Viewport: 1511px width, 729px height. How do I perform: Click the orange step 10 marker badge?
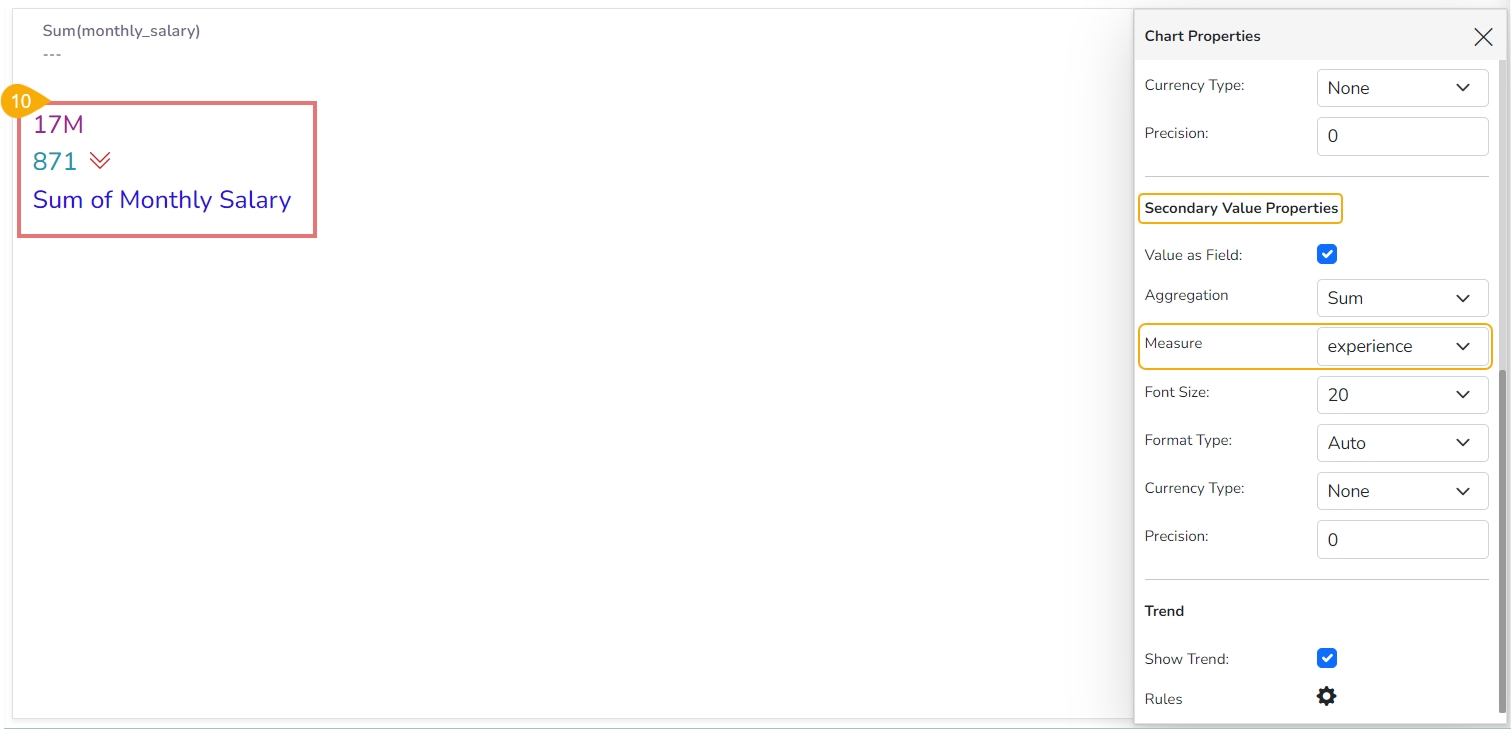[x=21, y=102]
